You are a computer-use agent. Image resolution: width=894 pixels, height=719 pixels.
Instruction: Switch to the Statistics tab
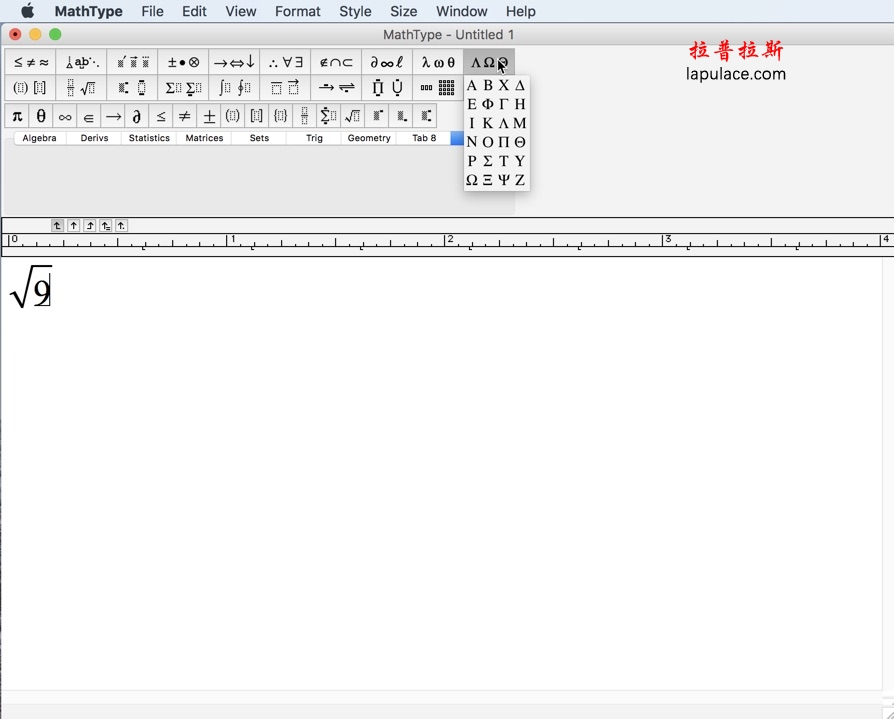[148, 138]
